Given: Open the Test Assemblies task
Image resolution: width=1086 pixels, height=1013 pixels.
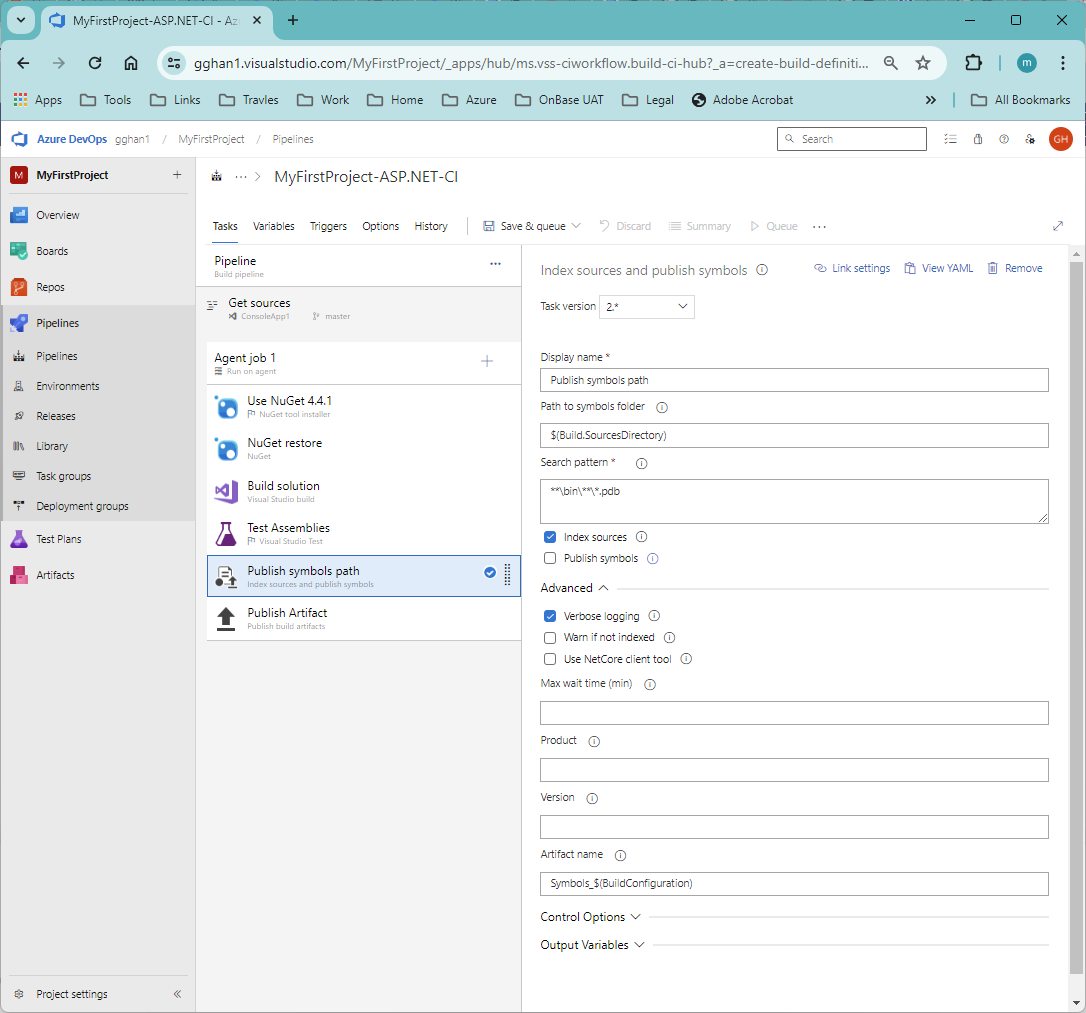Looking at the screenshot, I should (x=288, y=528).
